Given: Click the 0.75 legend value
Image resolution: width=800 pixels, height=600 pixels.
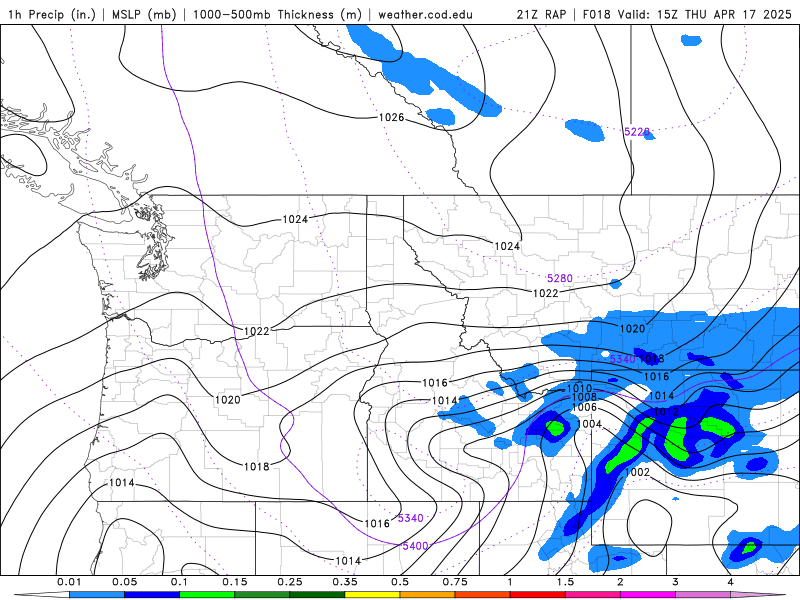Looking at the screenshot, I should [455, 582].
